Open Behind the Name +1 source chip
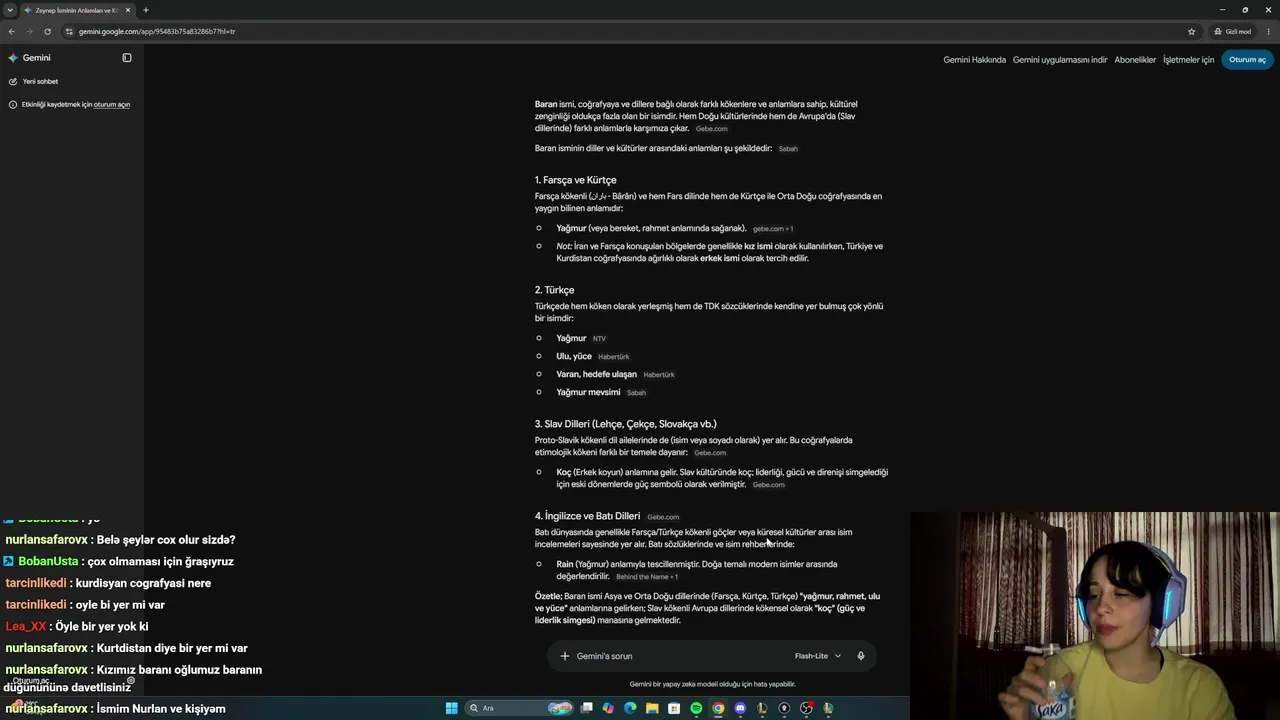The height and width of the screenshot is (720, 1280). point(647,577)
